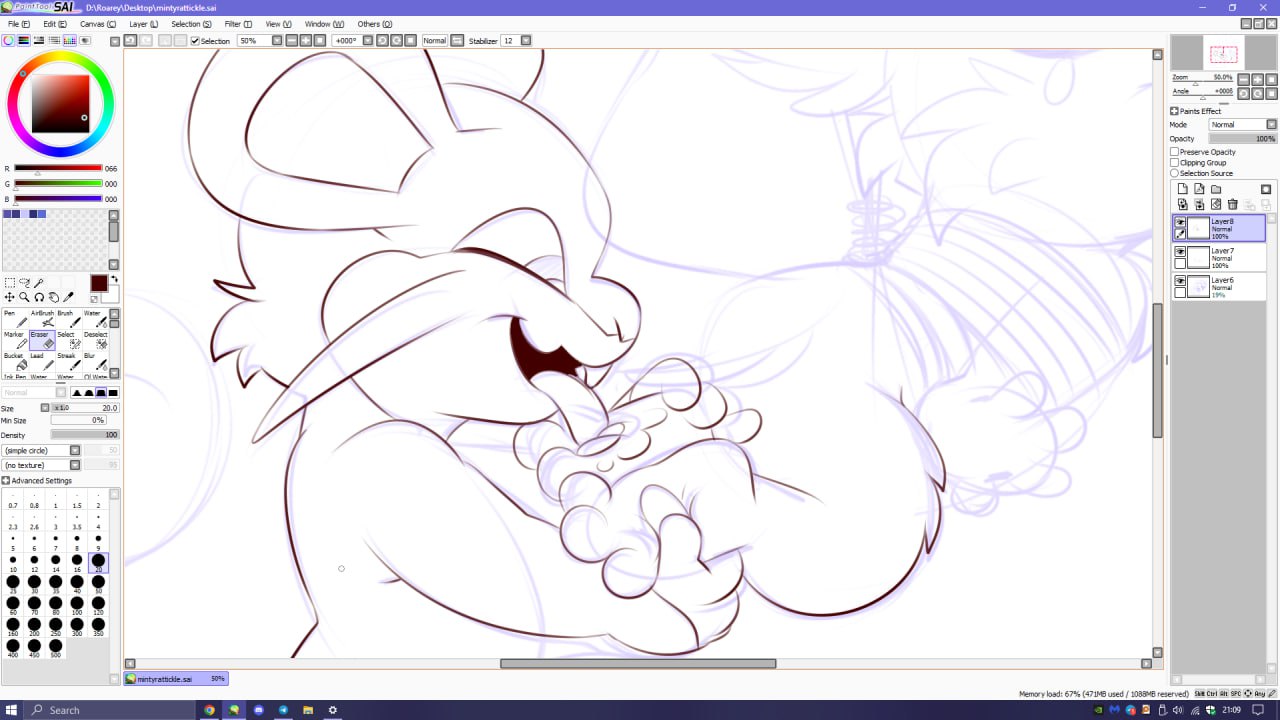This screenshot has height=720, width=1280.
Task: Open the Stabilizer value dropdown
Action: coord(526,41)
